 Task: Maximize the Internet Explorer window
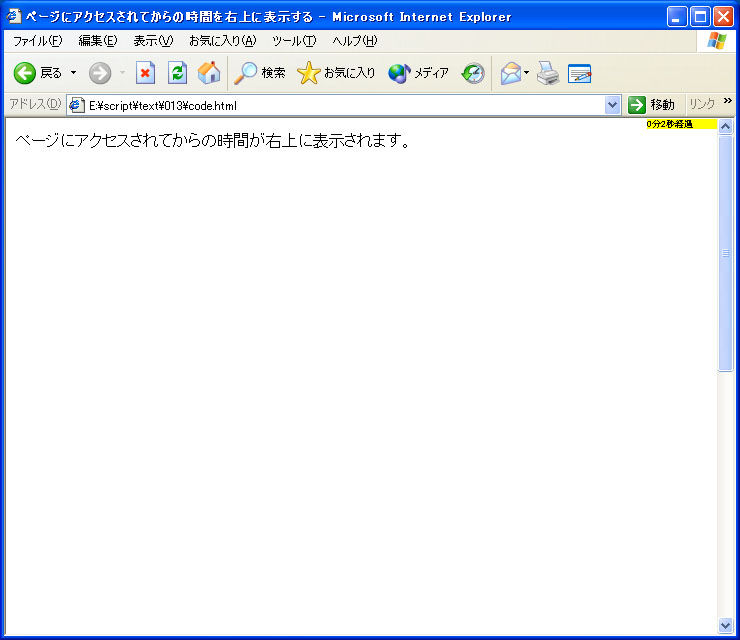pyautogui.click(x=700, y=17)
